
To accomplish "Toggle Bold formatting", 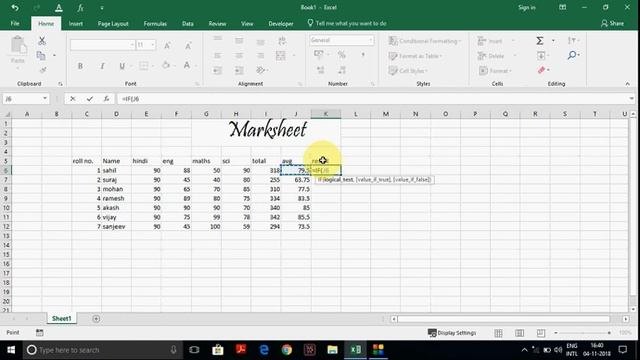I will click(80, 66).
